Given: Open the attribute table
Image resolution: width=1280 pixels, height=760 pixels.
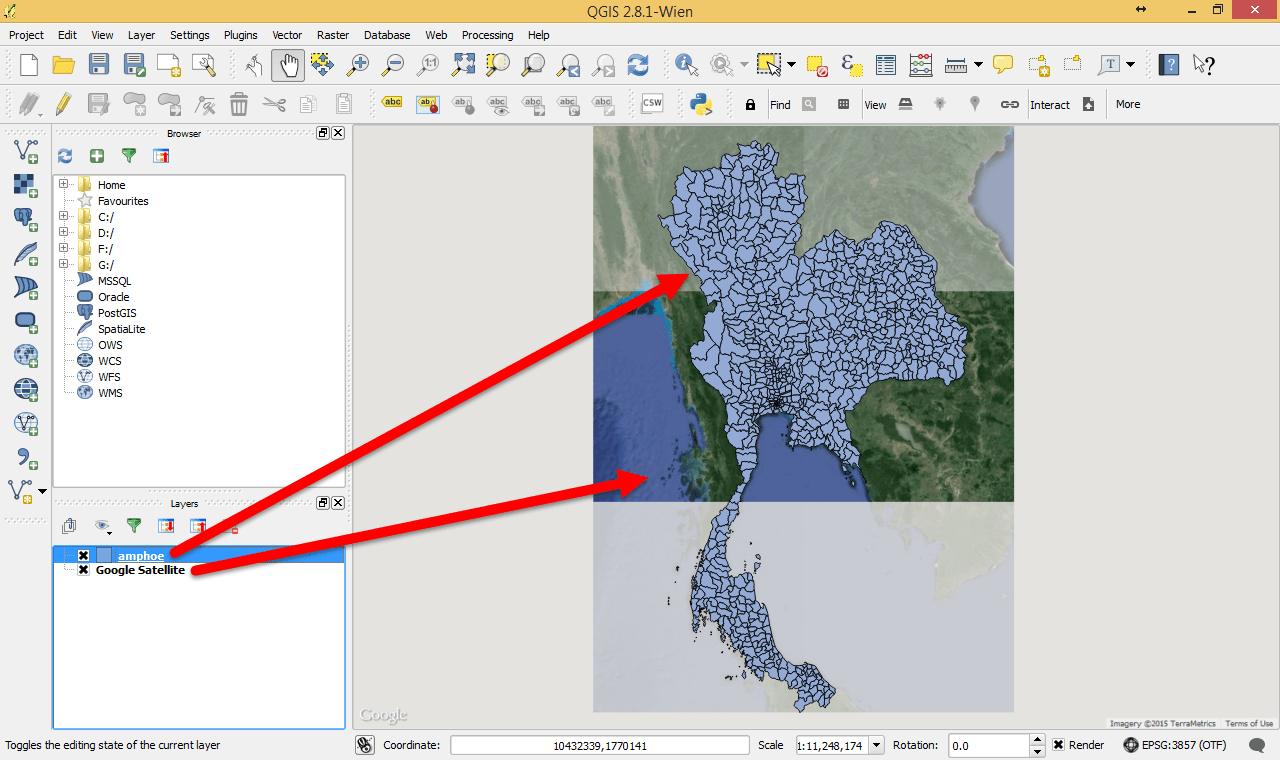Looking at the screenshot, I should coord(886,64).
